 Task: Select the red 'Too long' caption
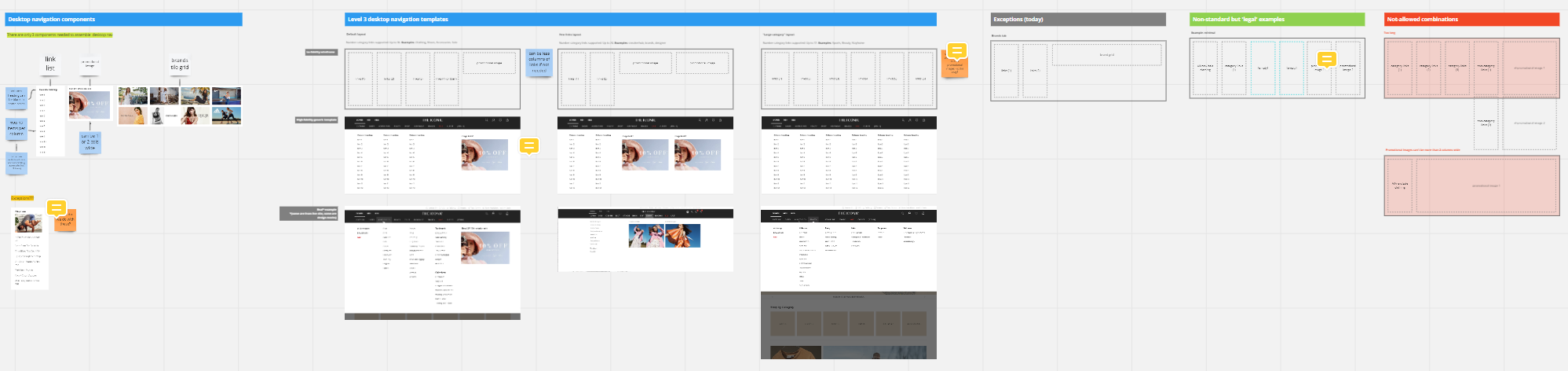click(x=1390, y=33)
